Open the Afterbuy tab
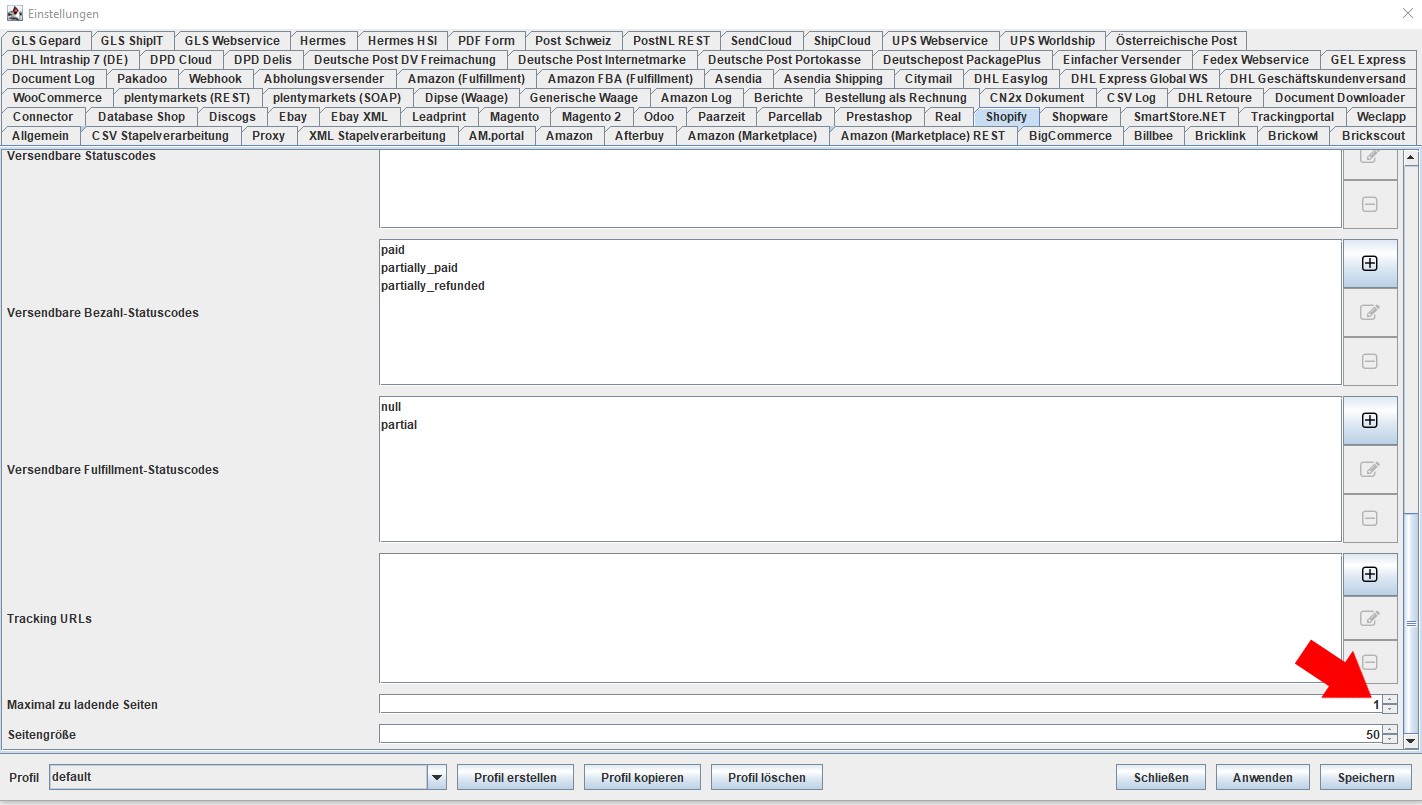Image resolution: width=1422 pixels, height=805 pixels. click(x=639, y=136)
